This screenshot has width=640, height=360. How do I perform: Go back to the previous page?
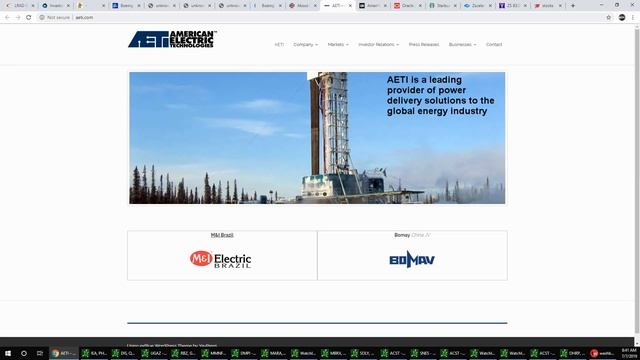pyautogui.click(x=7, y=18)
